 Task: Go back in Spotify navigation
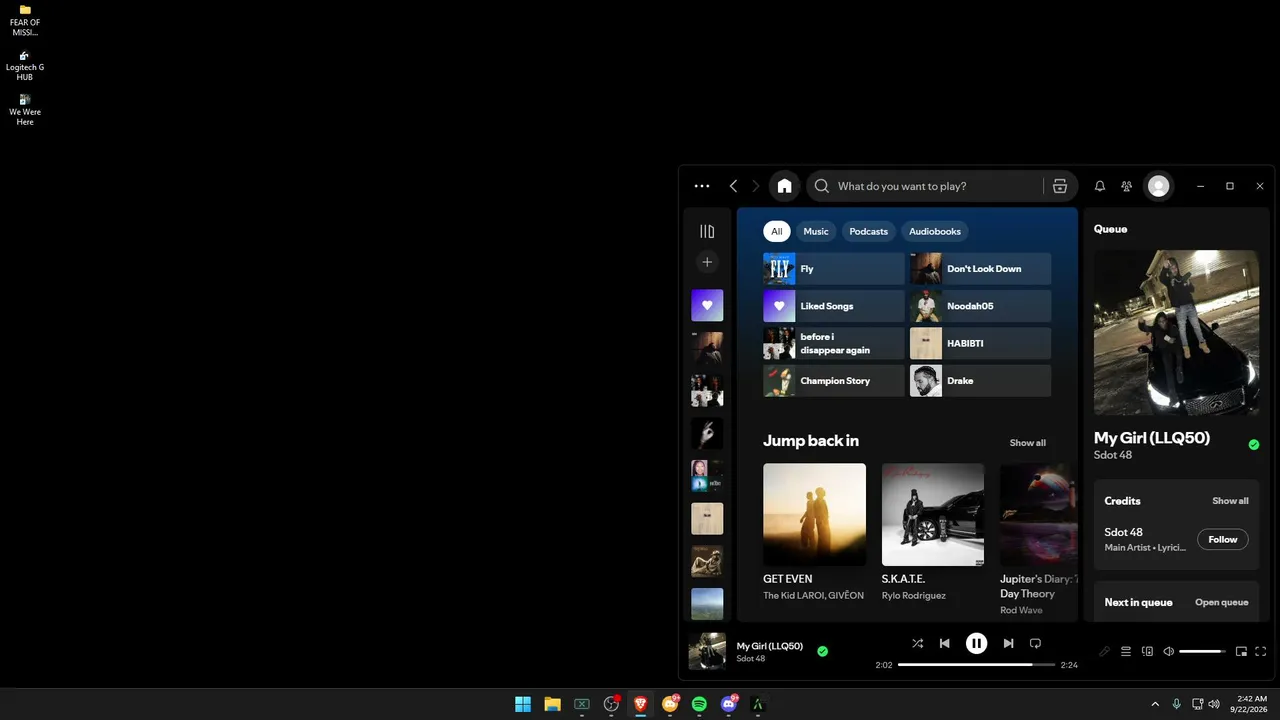(733, 186)
